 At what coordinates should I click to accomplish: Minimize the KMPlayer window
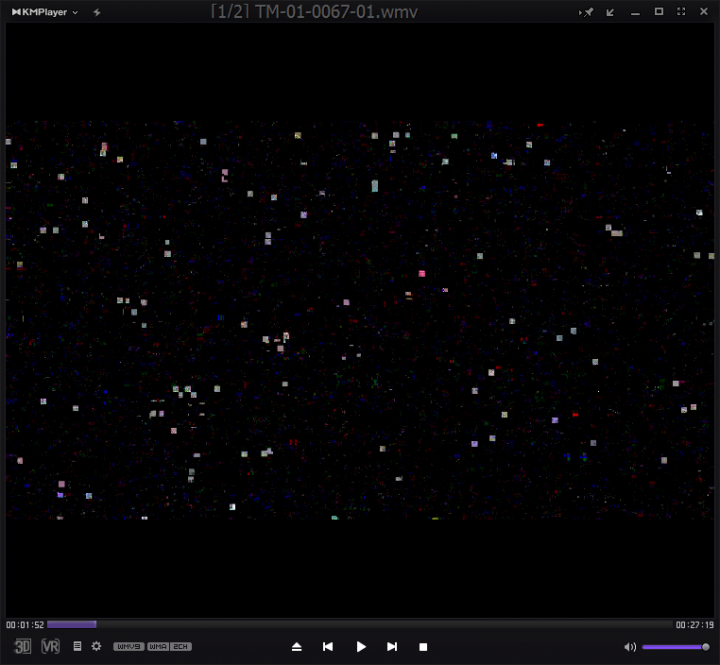click(635, 13)
